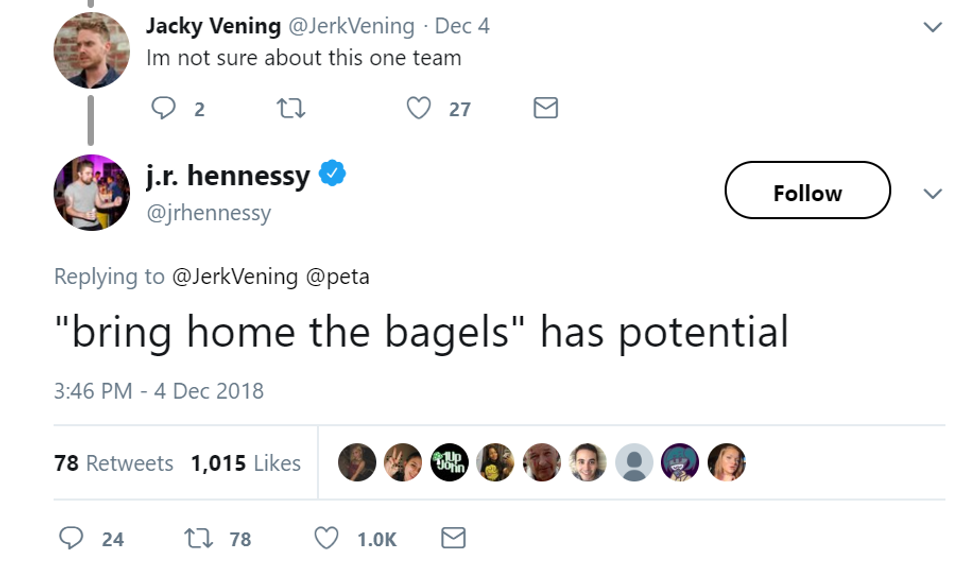Open the 3:46 PM - 4 Dec 2018 timestamp
Image resolution: width=980 pixels, height=572 pixels.
158,390
